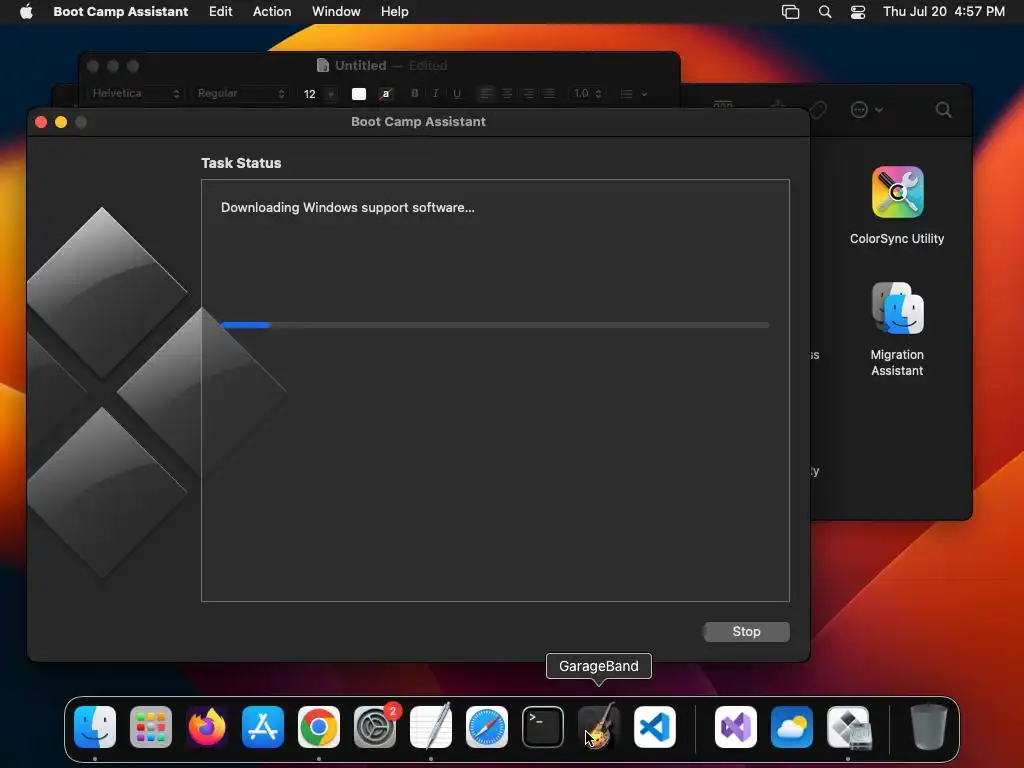Screen dimensions: 1024x768
Task: Open Control Center in the menu bar
Action: [x=857, y=12]
